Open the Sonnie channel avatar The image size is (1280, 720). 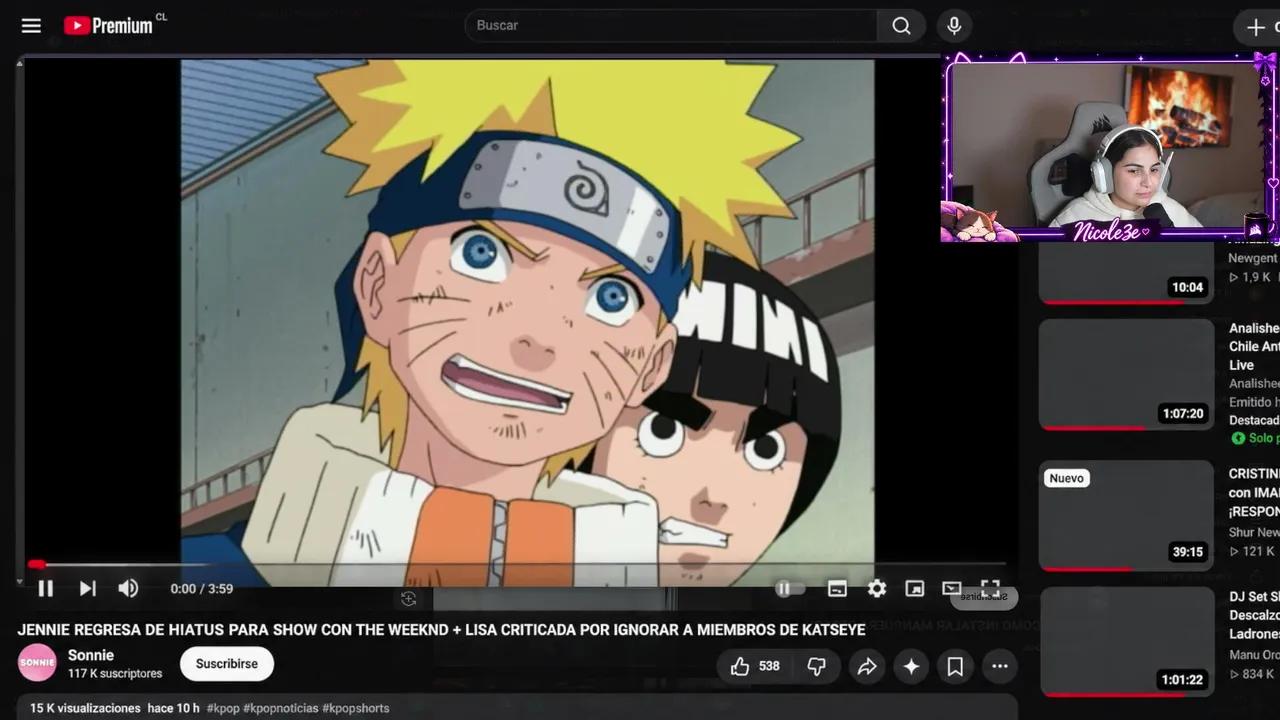38,663
